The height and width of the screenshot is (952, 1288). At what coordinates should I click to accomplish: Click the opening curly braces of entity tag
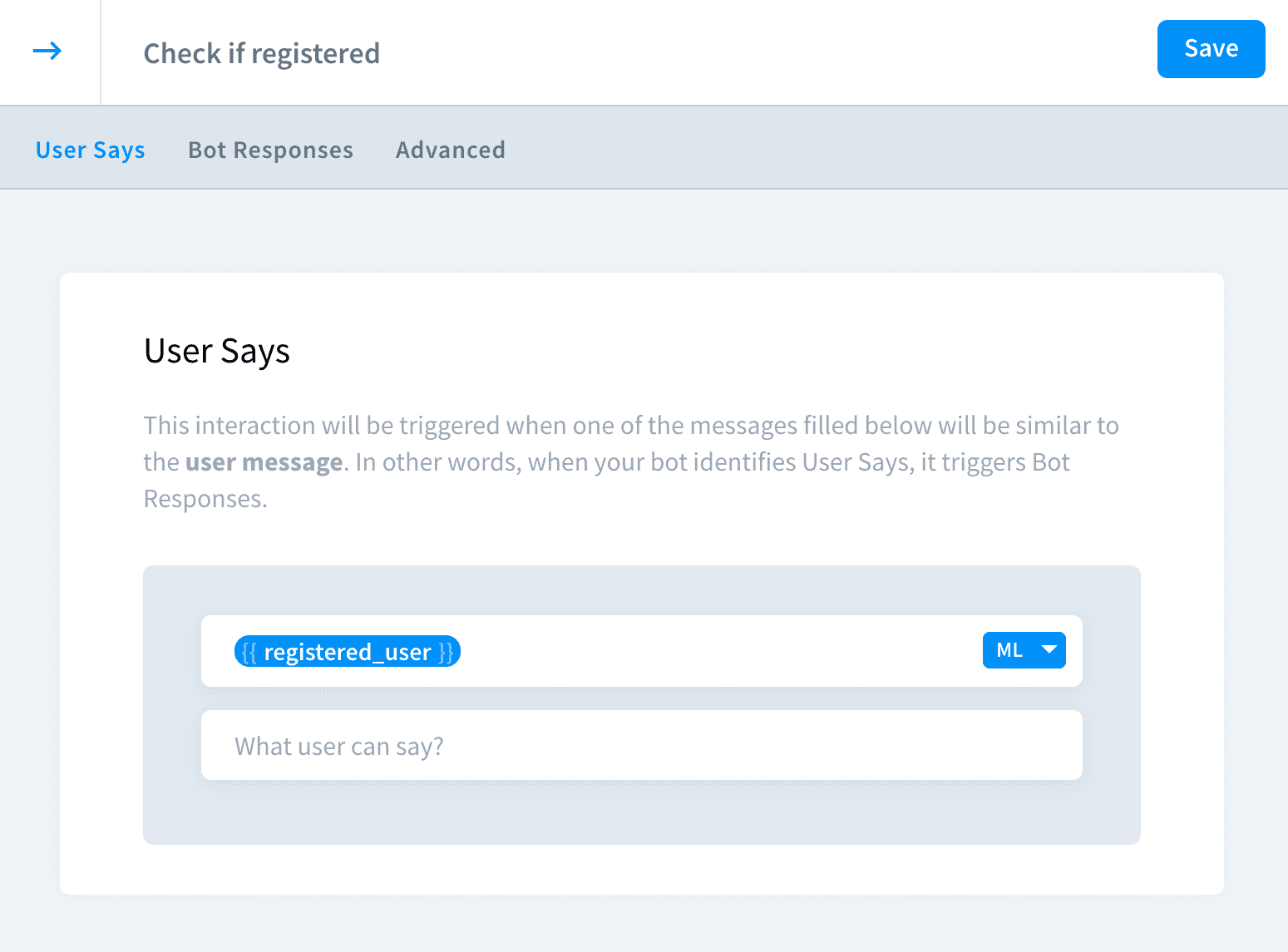click(249, 653)
